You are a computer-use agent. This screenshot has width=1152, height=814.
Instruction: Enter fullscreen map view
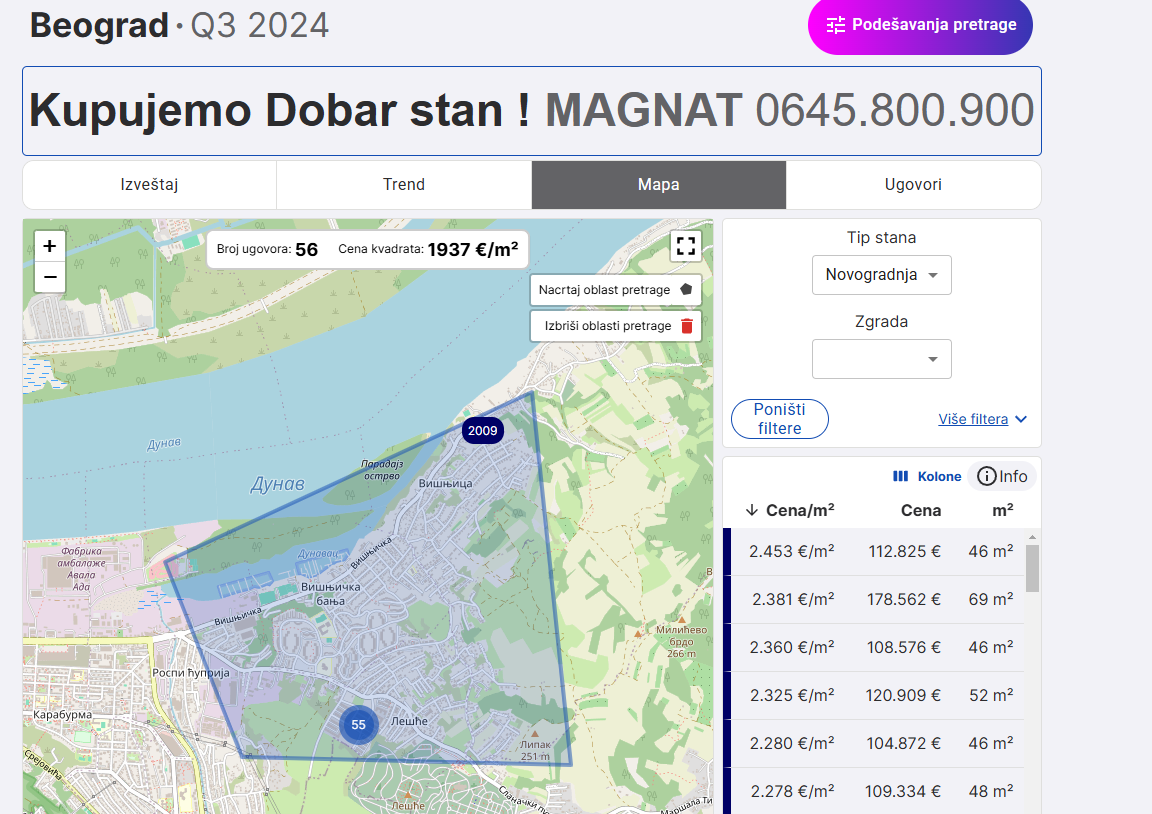click(x=685, y=246)
